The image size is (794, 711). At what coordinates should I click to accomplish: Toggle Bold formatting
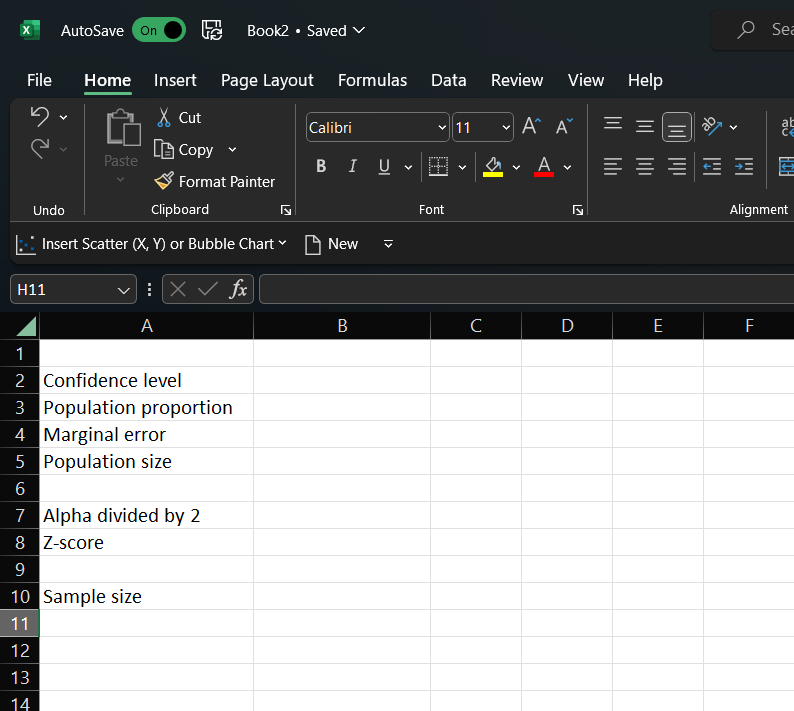pos(321,166)
